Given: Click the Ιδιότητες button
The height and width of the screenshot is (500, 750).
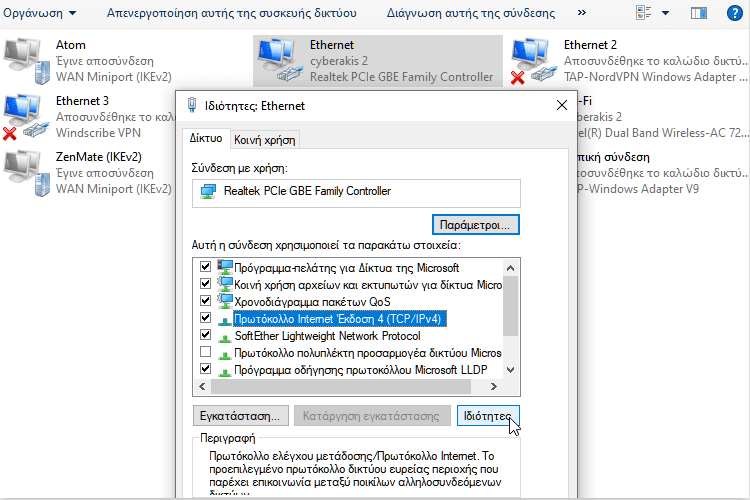Looking at the screenshot, I should [x=488, y=416].
